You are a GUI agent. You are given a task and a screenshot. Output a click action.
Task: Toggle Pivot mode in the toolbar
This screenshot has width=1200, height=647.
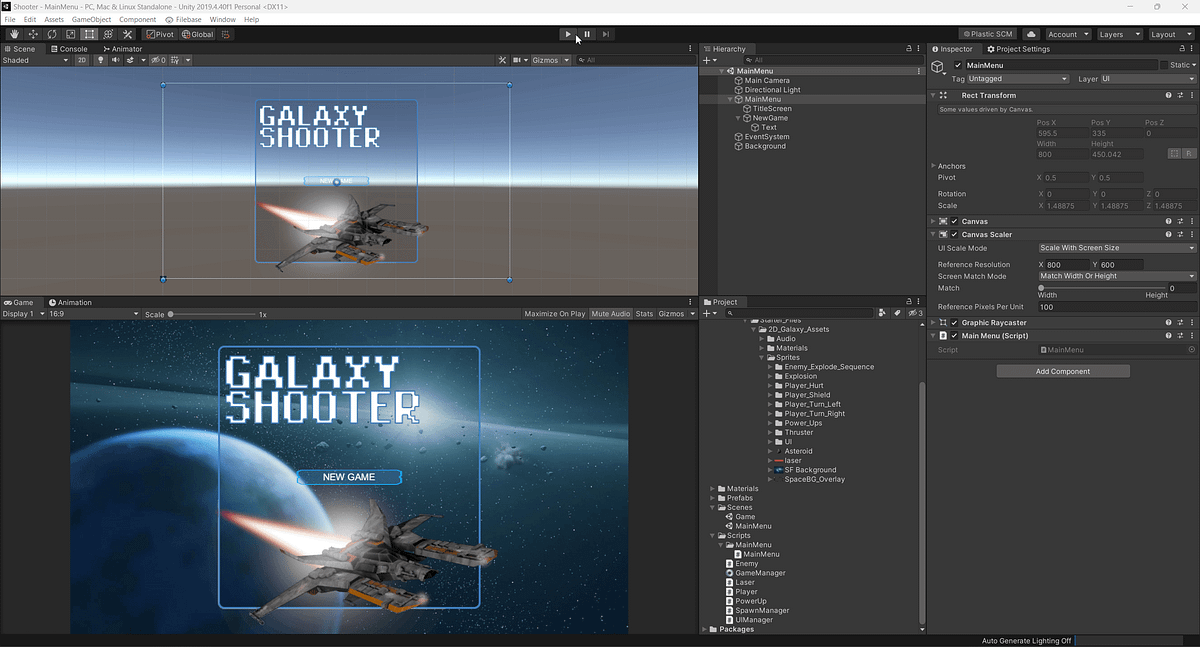162,33
